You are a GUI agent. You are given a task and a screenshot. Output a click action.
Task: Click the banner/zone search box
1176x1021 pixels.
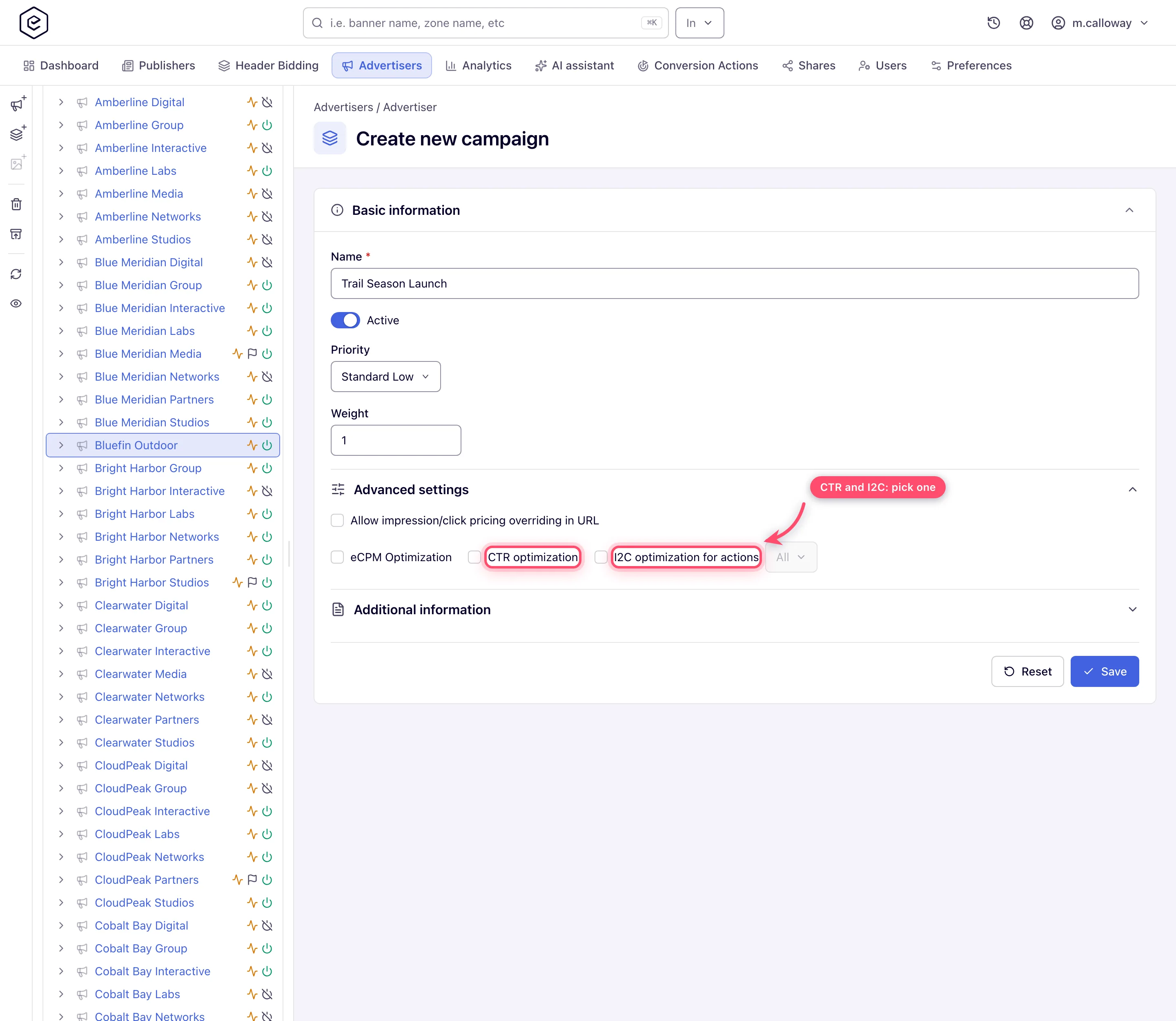pos(486,23)
